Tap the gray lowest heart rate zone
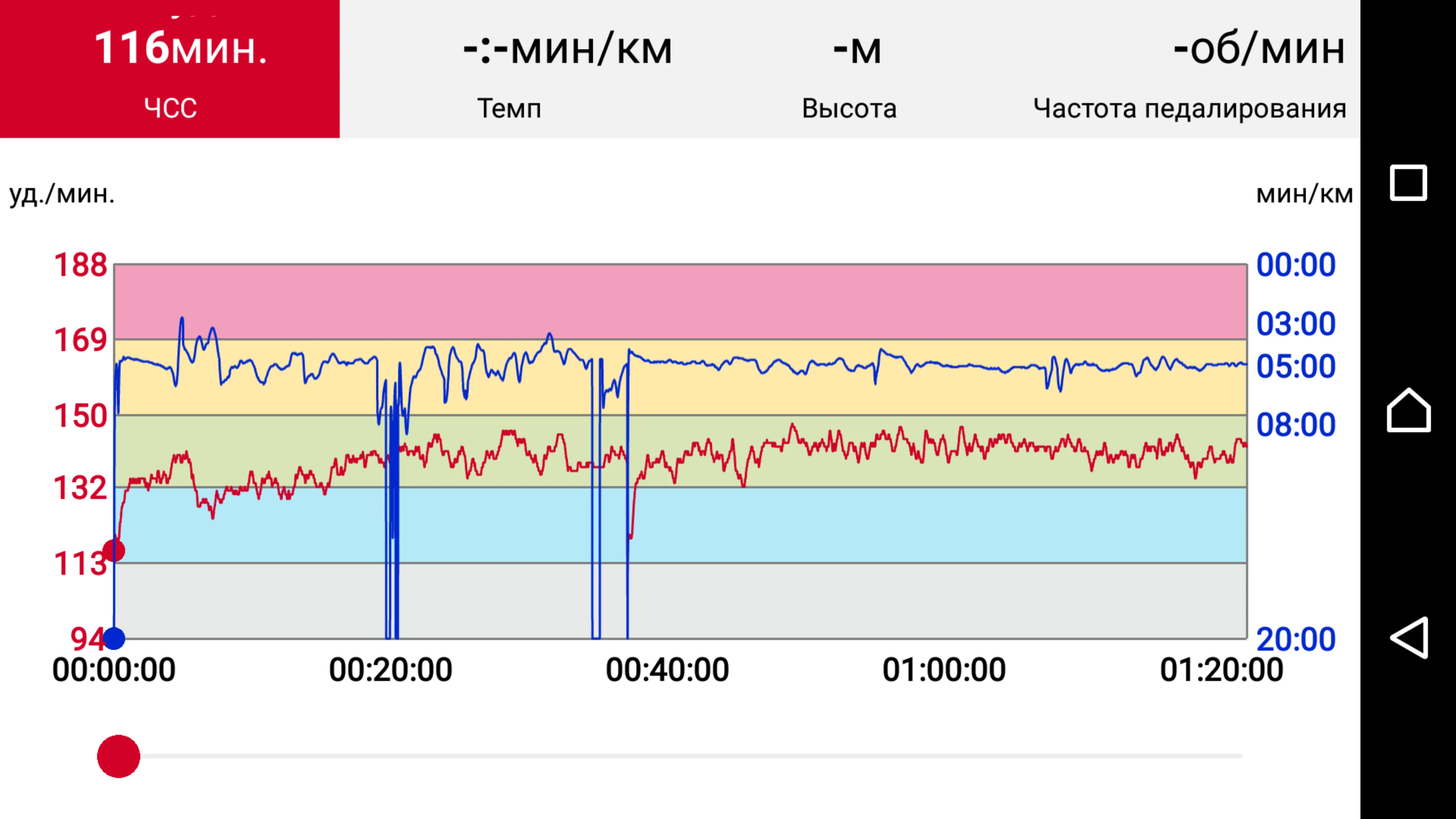Screen dimensions: 1456x819 (848, 600)
